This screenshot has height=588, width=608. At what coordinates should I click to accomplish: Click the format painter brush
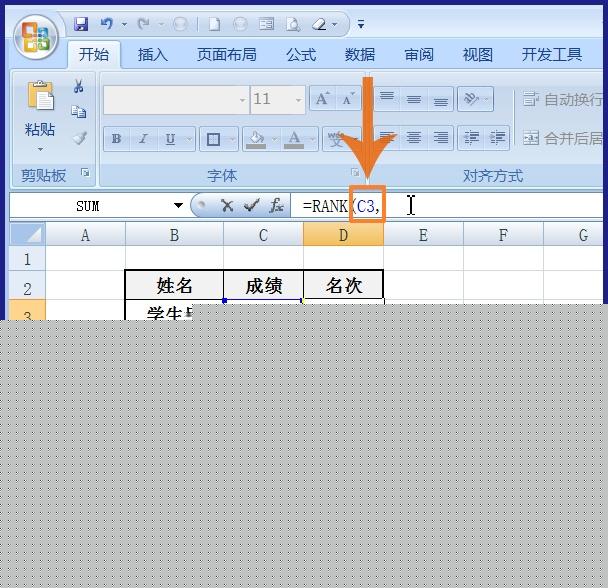coord(79,138)
